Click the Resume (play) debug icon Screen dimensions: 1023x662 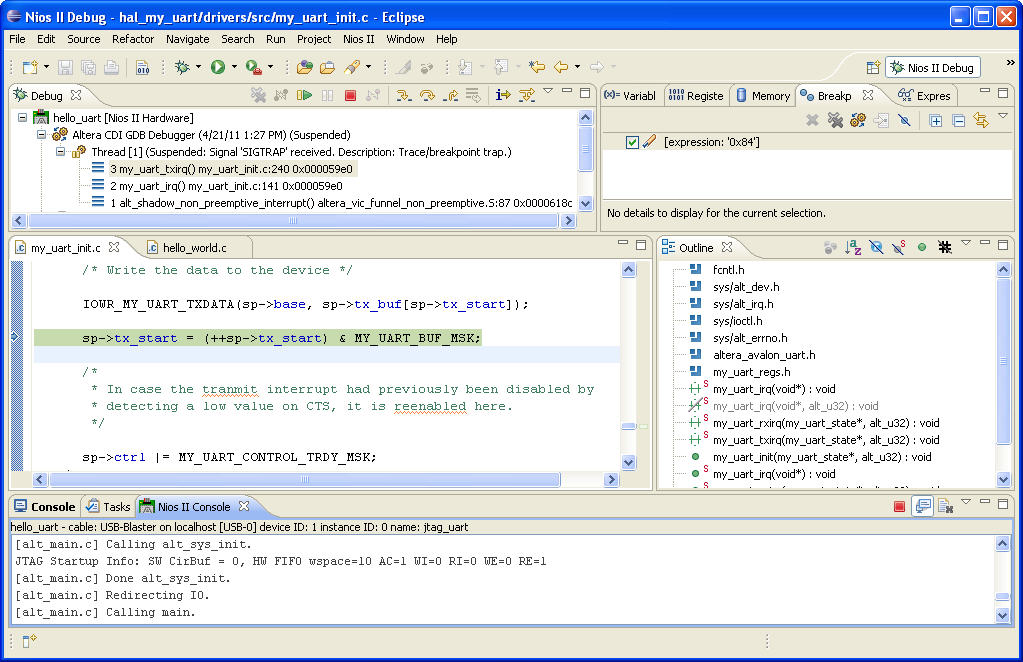[x=304, y=95]
